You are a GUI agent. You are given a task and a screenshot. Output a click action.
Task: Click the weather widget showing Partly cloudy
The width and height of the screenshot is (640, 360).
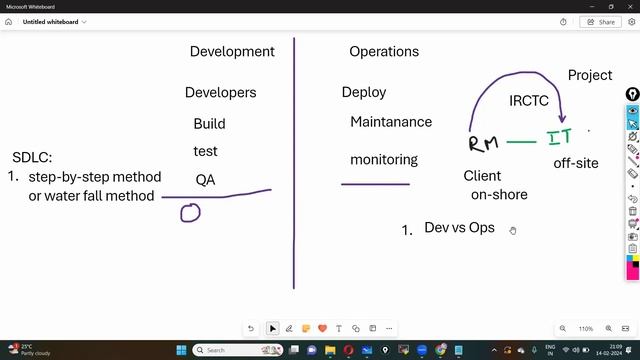pos(29,350)
